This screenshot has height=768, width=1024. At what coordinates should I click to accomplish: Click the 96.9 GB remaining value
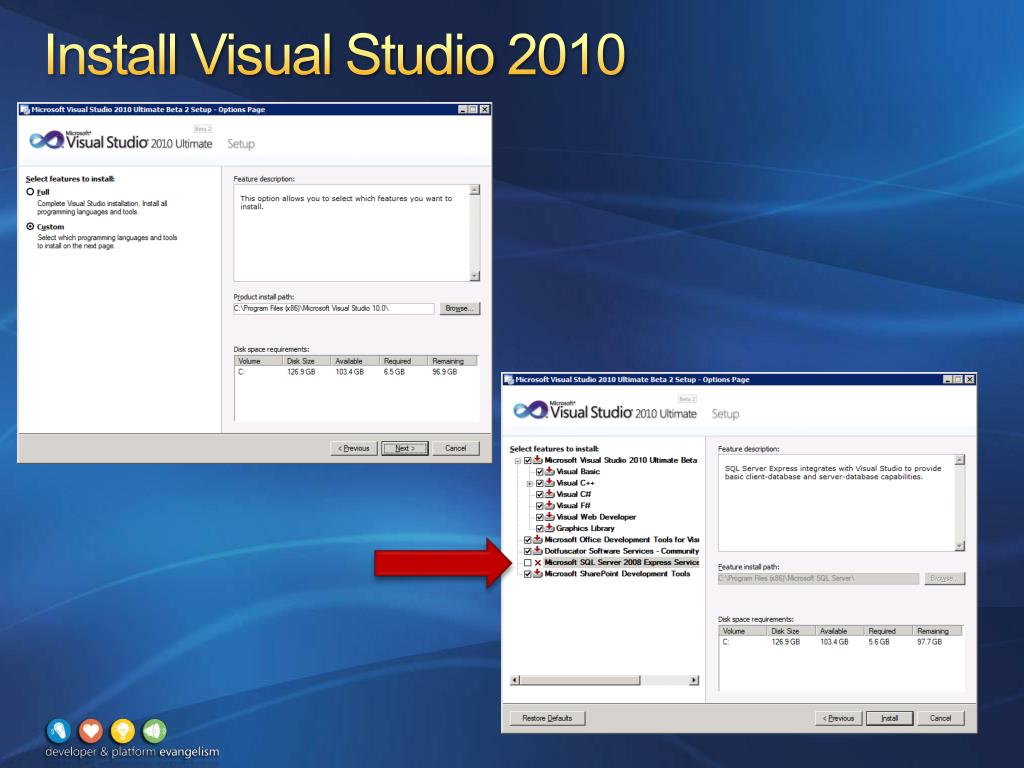445,372
